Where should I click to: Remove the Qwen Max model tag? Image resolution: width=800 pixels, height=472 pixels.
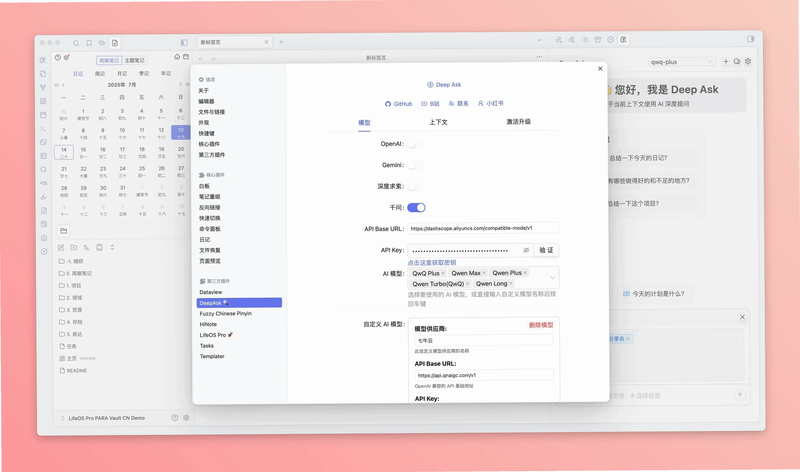point(484,273)
